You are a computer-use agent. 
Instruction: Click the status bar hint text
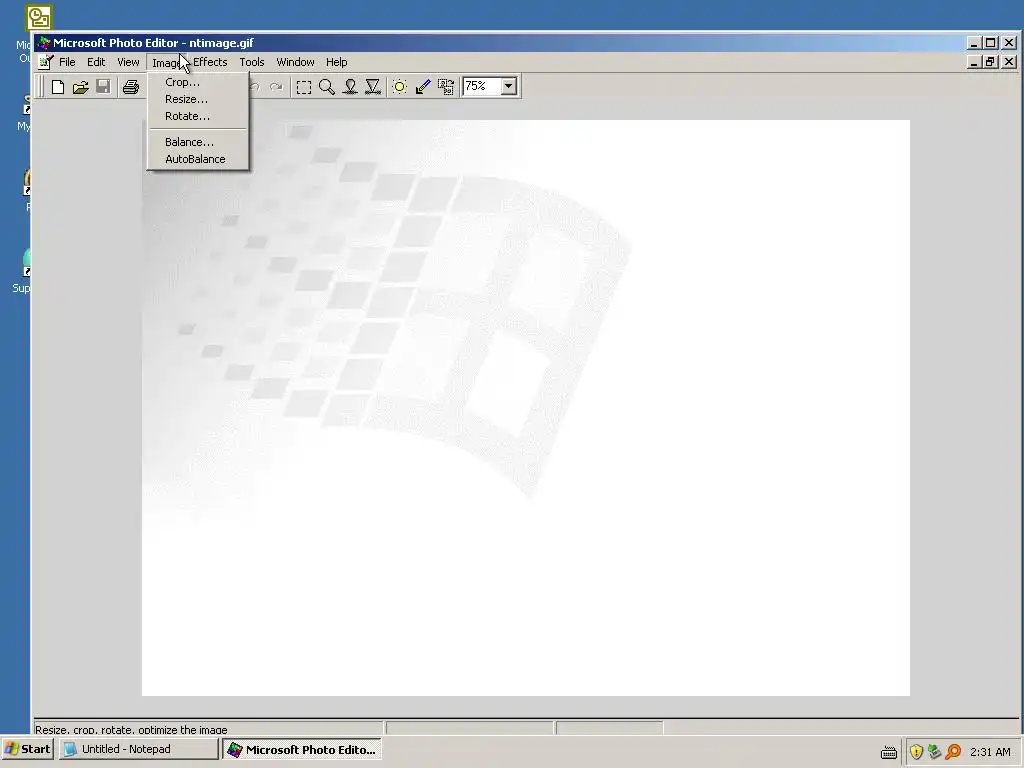click(131, 729)
